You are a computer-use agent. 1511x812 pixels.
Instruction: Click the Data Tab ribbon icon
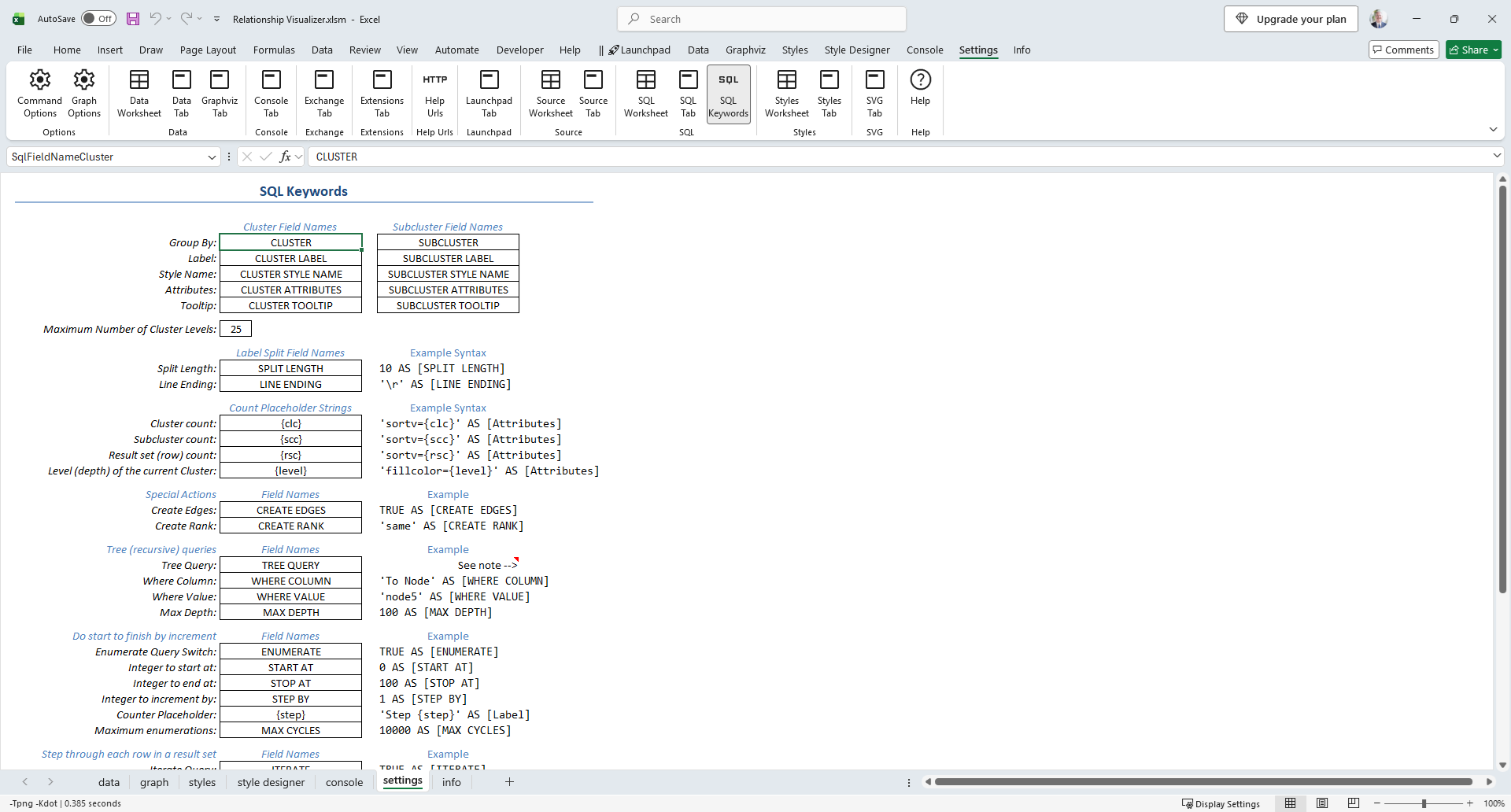click(x=182, y=93)
